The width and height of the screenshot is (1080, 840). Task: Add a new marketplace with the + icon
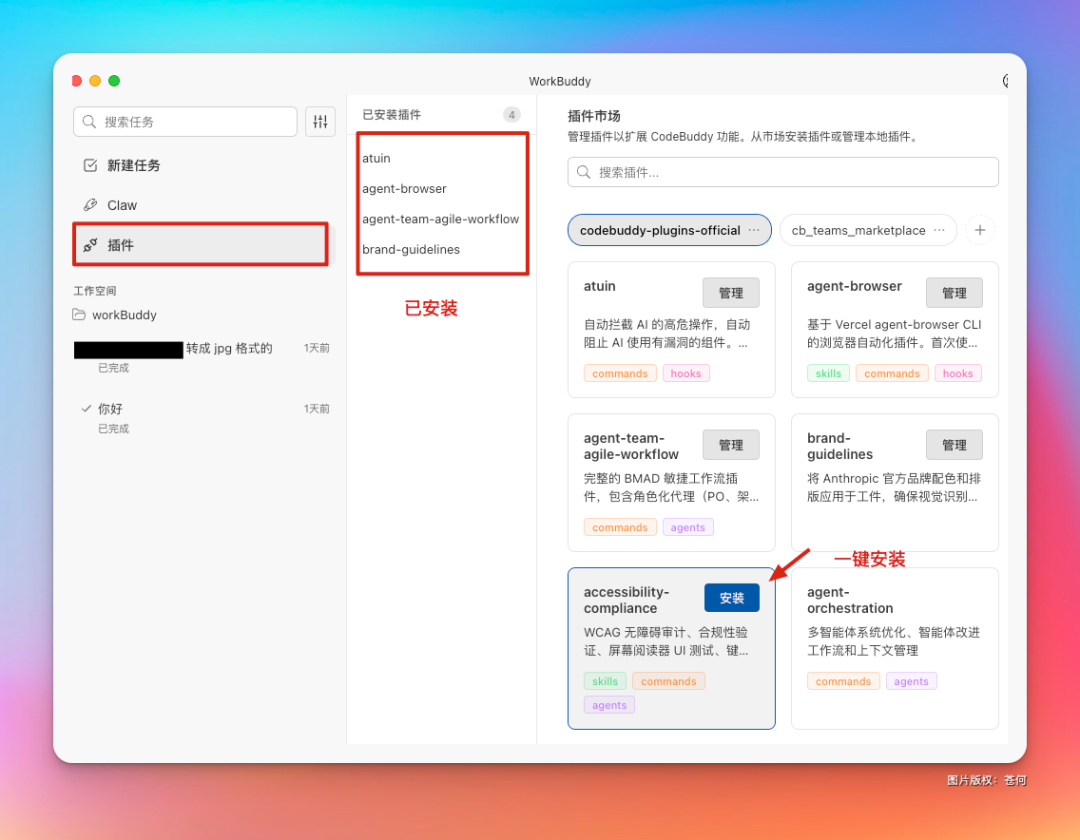coord(980,230)
